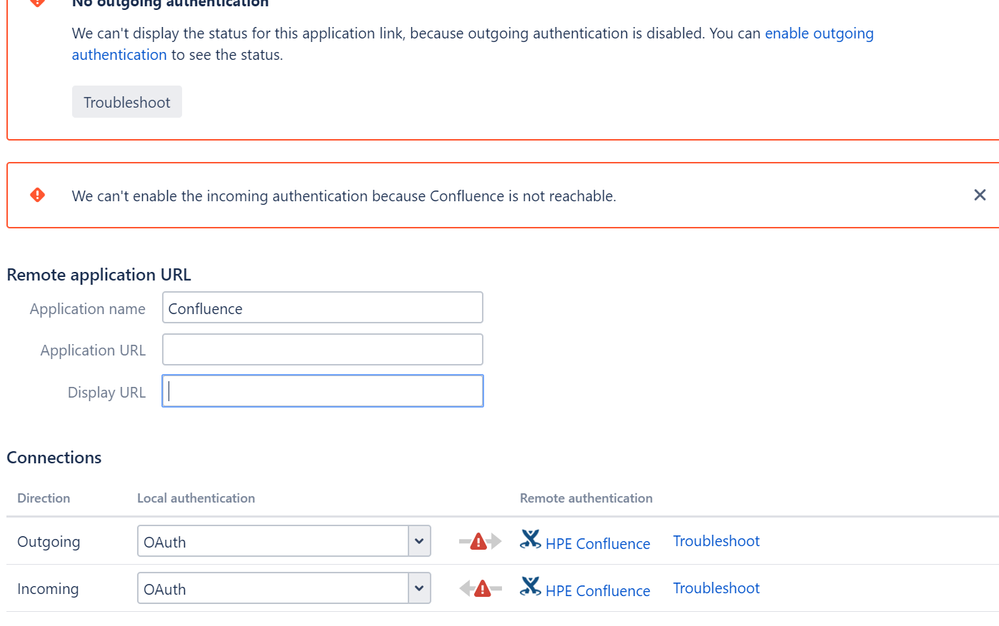
Task: Click the Troubleshoot button in the warning box
Action: pyautogui.click(x=127, y=102)
